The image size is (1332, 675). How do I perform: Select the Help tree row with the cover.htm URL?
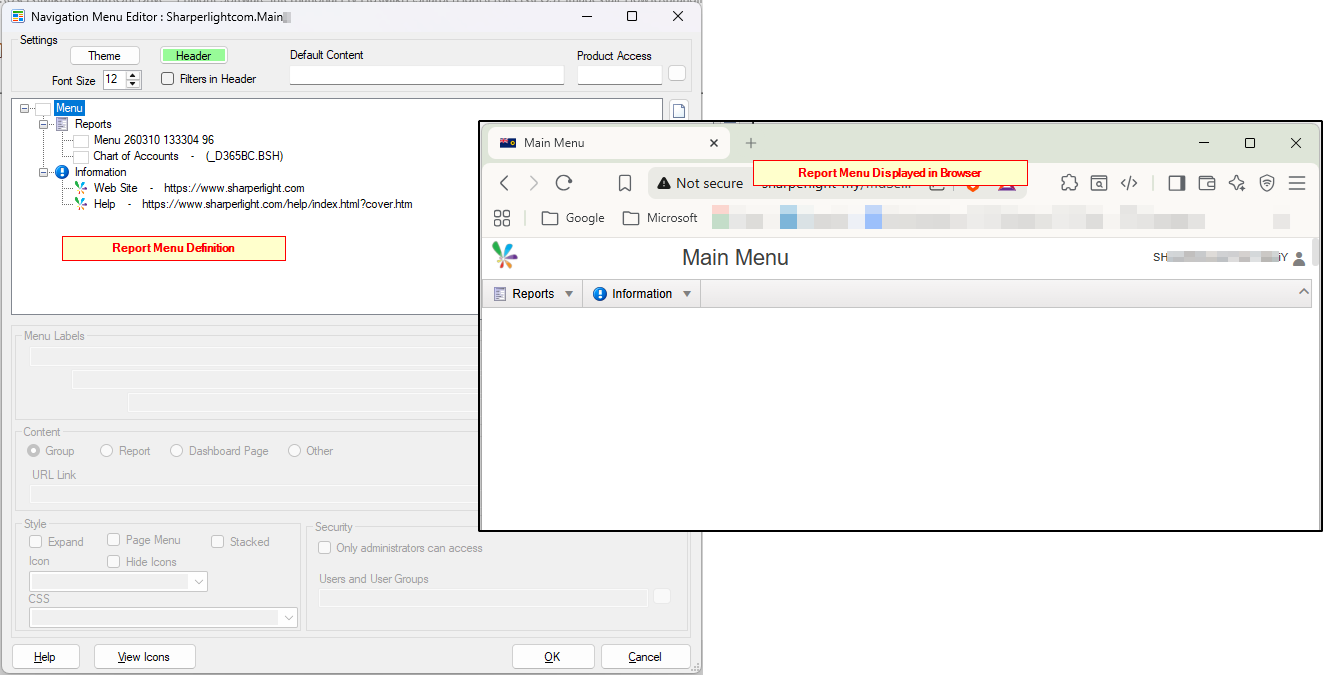click(253, 204)
